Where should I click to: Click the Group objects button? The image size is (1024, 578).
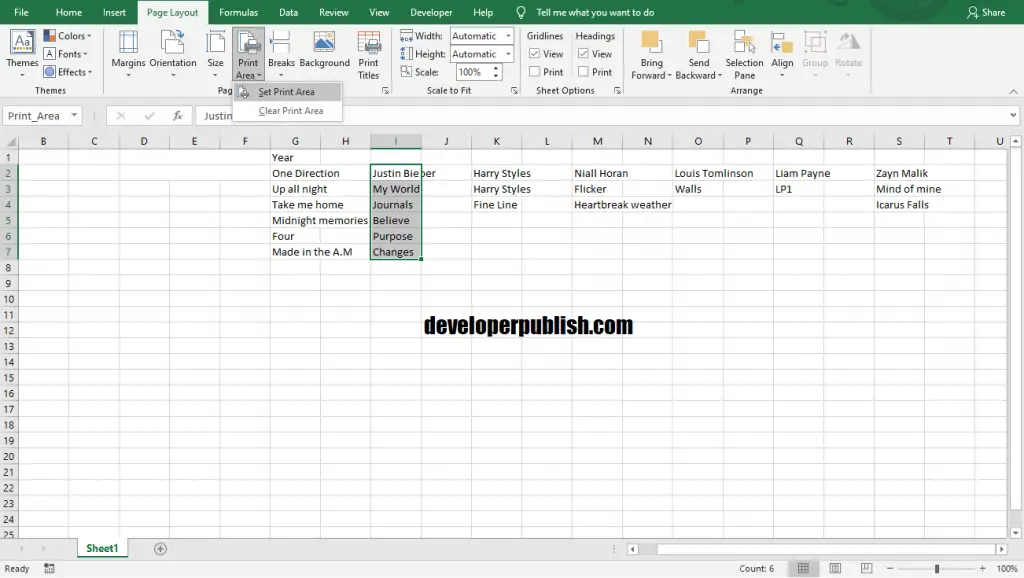tap(814, 54)
